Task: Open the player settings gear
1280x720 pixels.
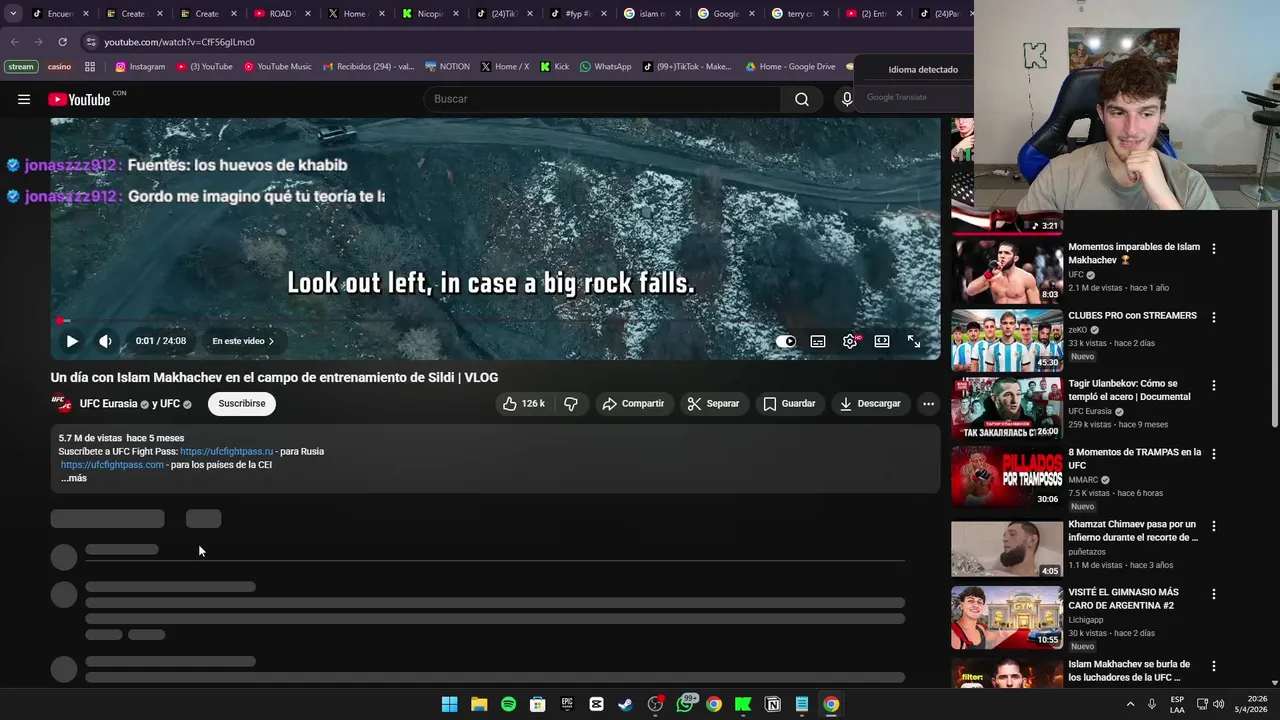Action: [x=850, y=341]
